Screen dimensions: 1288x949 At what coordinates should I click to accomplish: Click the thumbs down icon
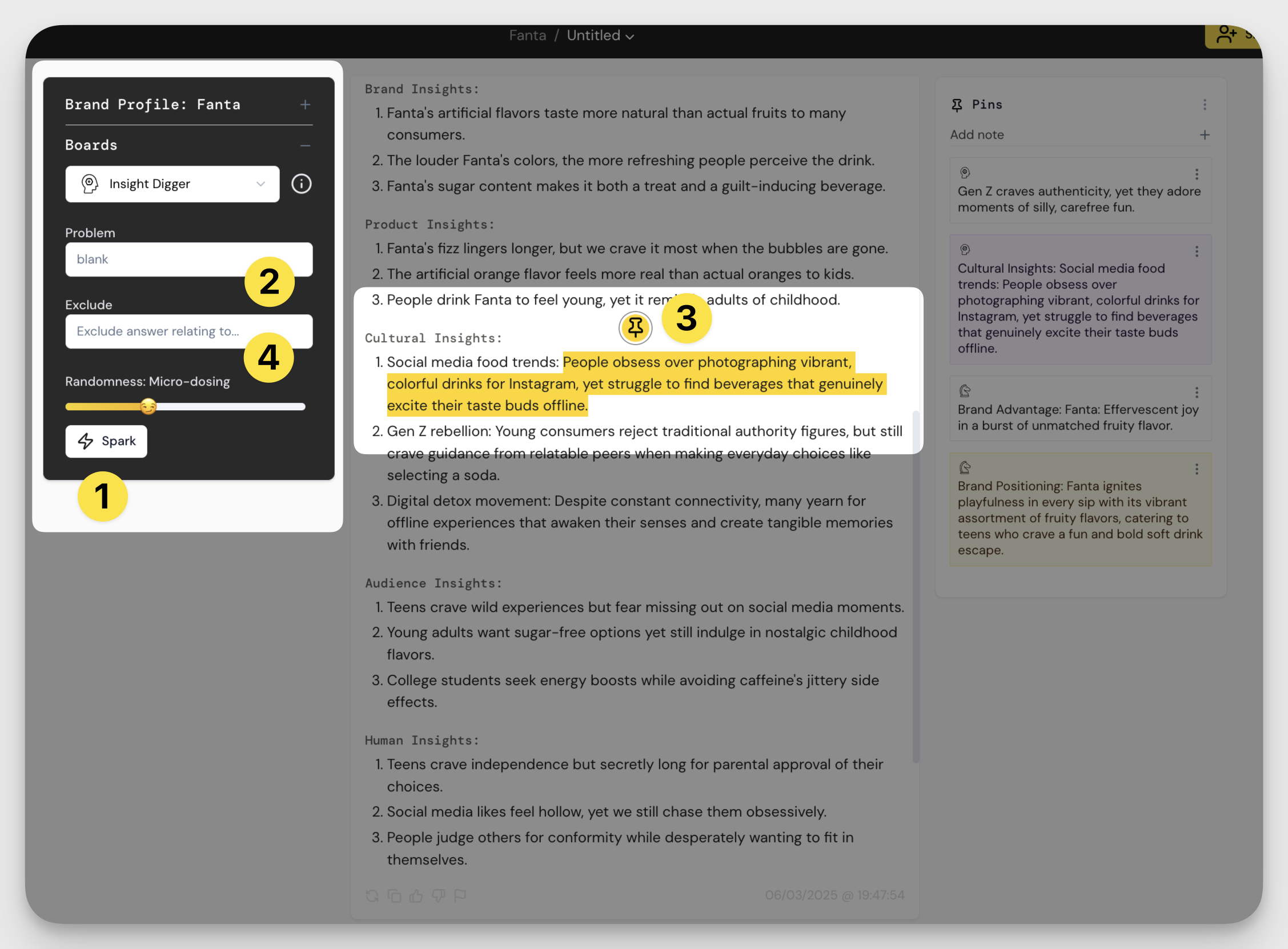[439, 895]
